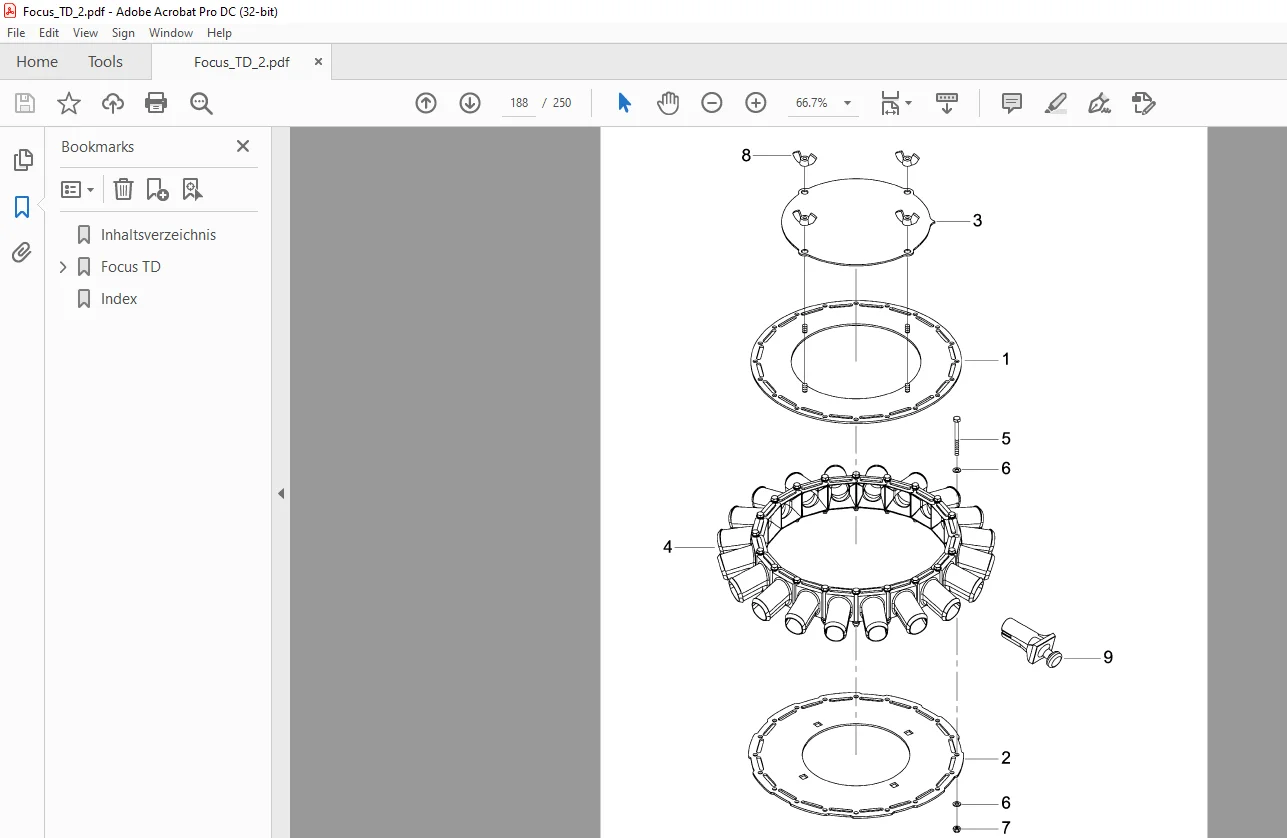Bookmark this file with the star icon
Image resolution: width=1287 pixels, height=838 pixels.
click(x=69, y=103)
